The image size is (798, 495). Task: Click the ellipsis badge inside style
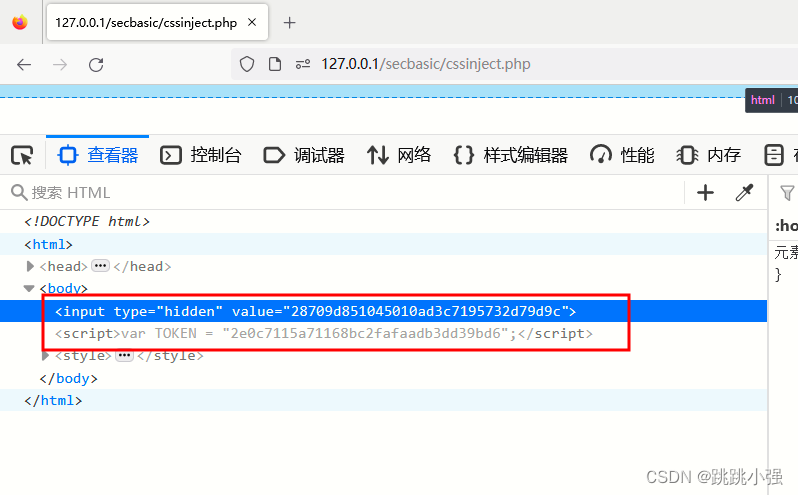pos(124,355)
